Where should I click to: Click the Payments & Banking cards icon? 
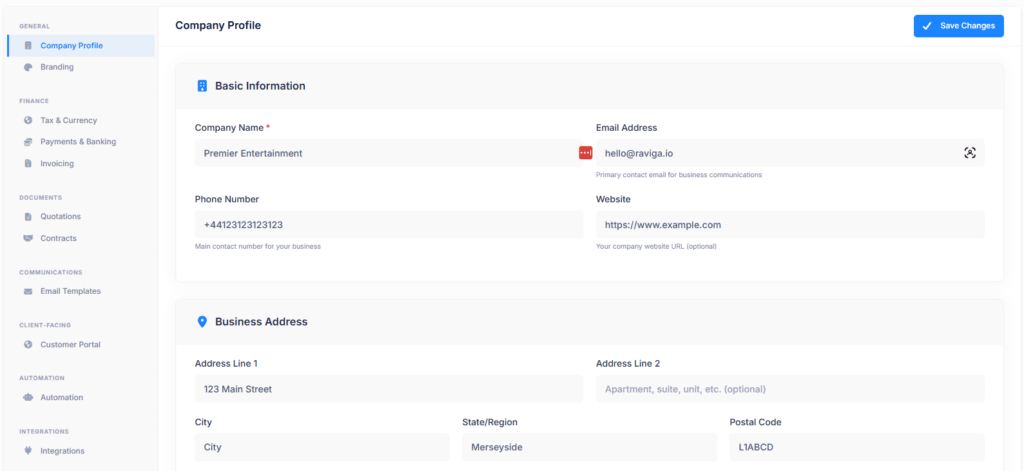coord(28,142)
